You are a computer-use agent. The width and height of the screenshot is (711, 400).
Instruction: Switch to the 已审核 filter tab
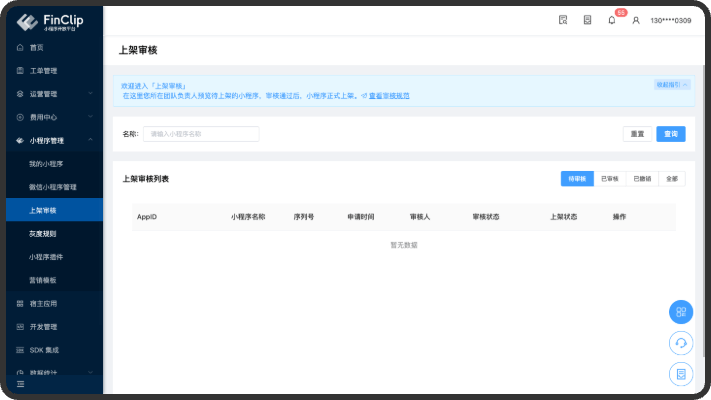pos(609,178)
